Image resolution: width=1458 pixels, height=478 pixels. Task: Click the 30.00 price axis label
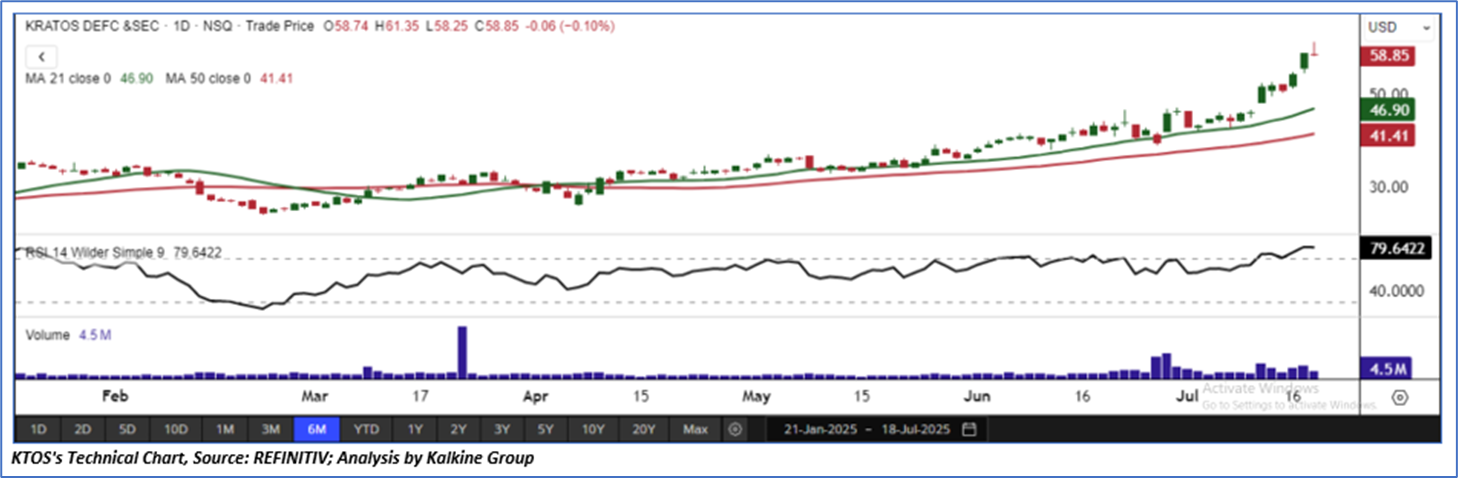coord(1388,188)
